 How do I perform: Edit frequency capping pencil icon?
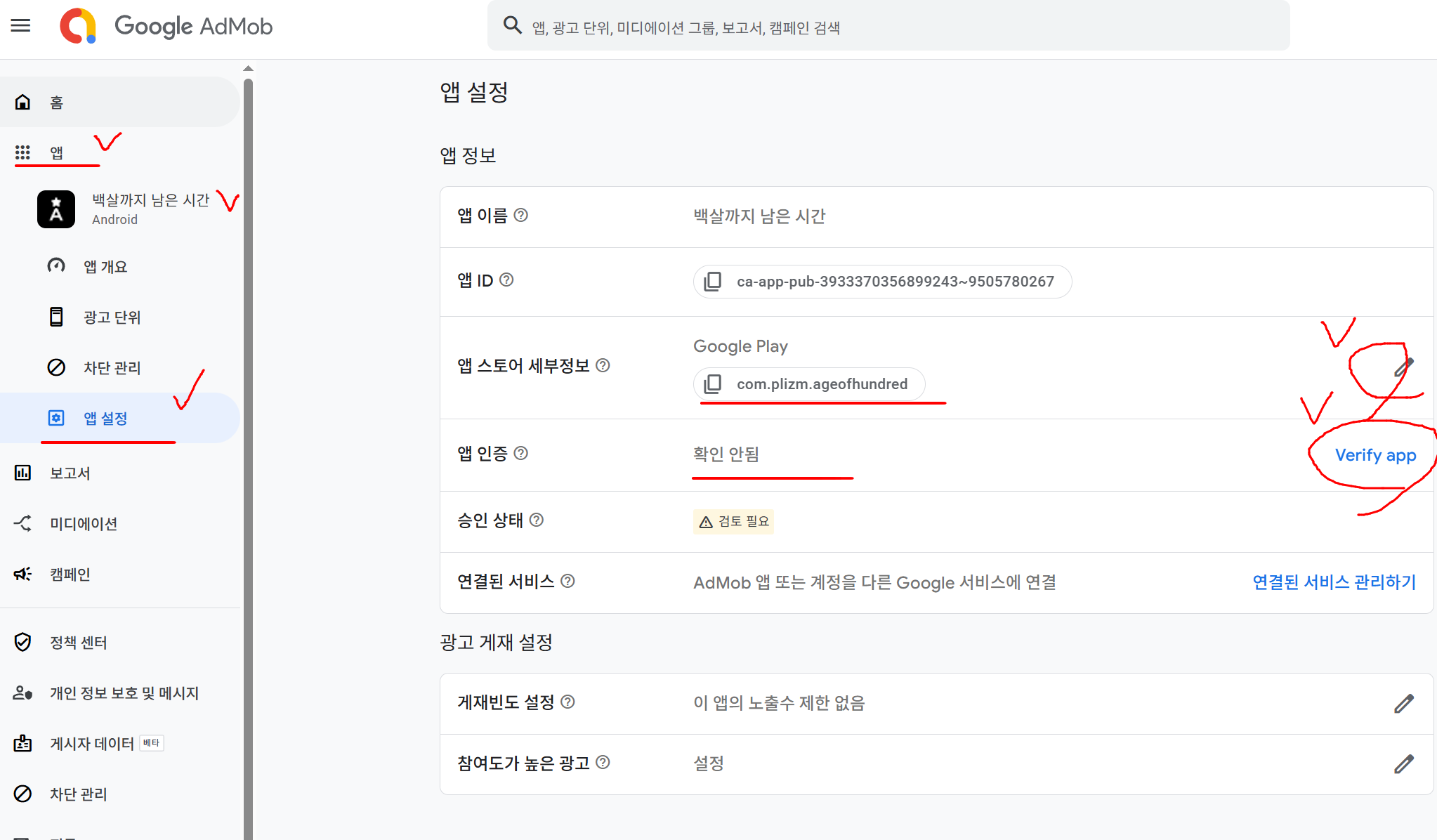tap(1403, 704)
